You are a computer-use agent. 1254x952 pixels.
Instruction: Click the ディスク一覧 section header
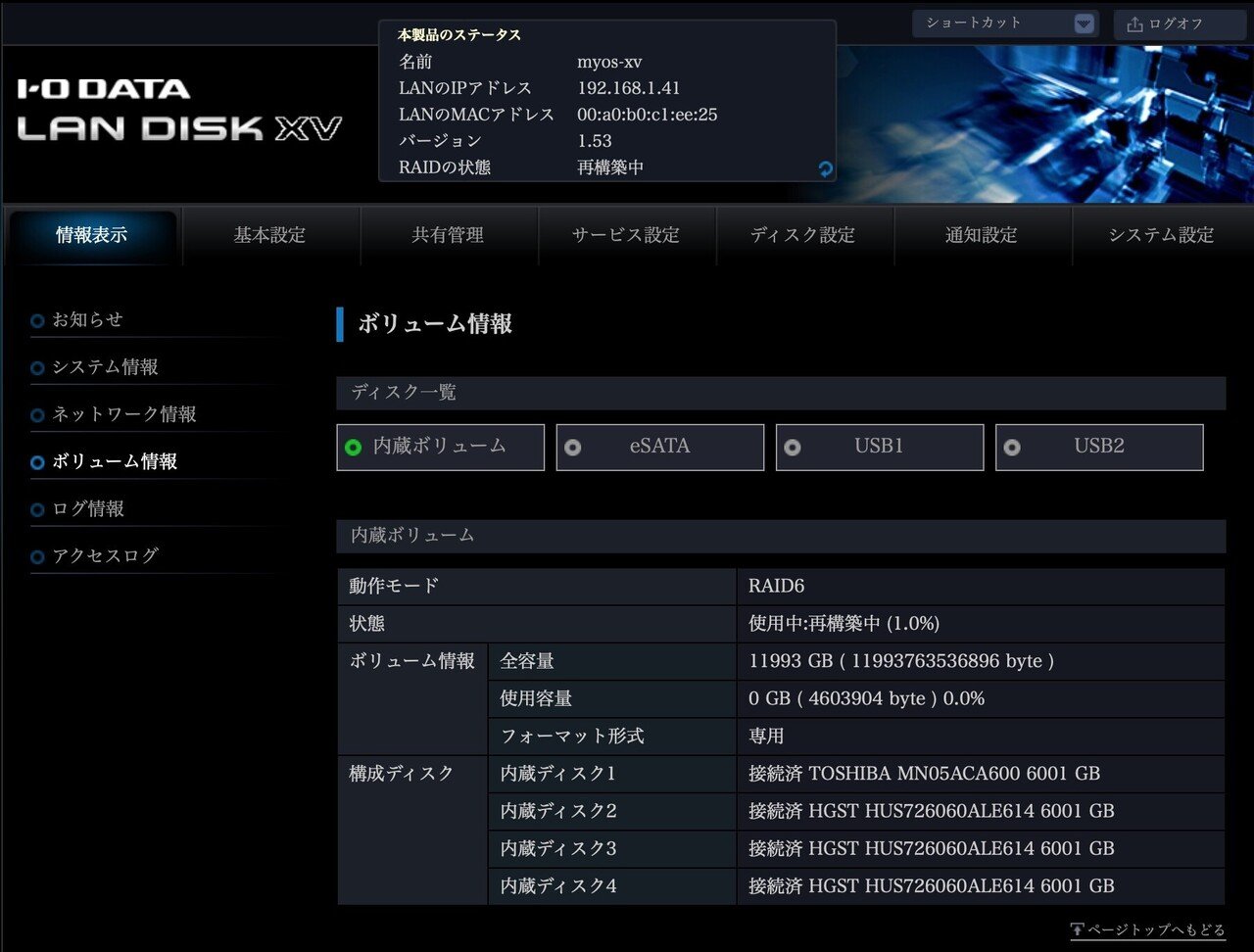point(781,393)
